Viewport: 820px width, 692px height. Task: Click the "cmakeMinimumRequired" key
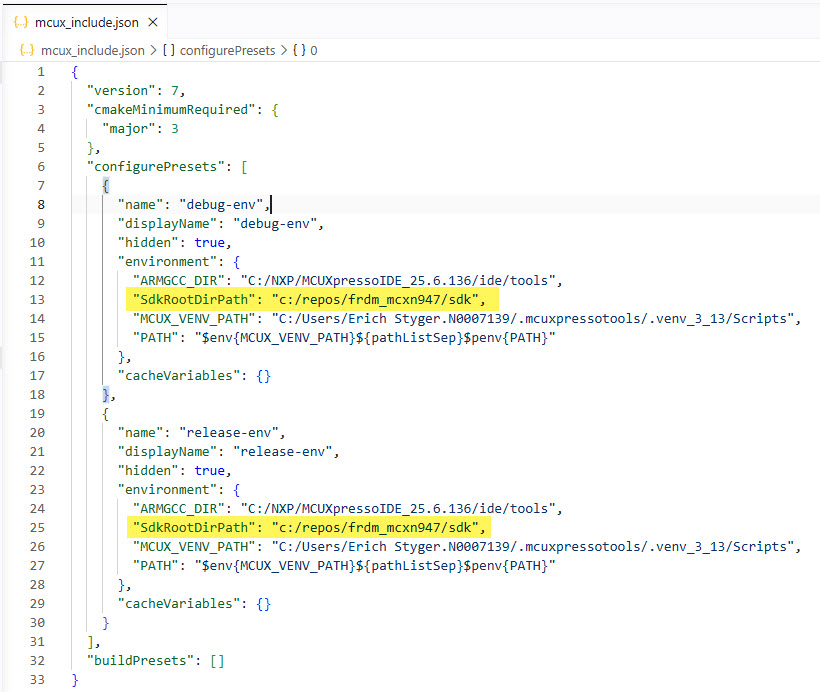click(171, 109)
